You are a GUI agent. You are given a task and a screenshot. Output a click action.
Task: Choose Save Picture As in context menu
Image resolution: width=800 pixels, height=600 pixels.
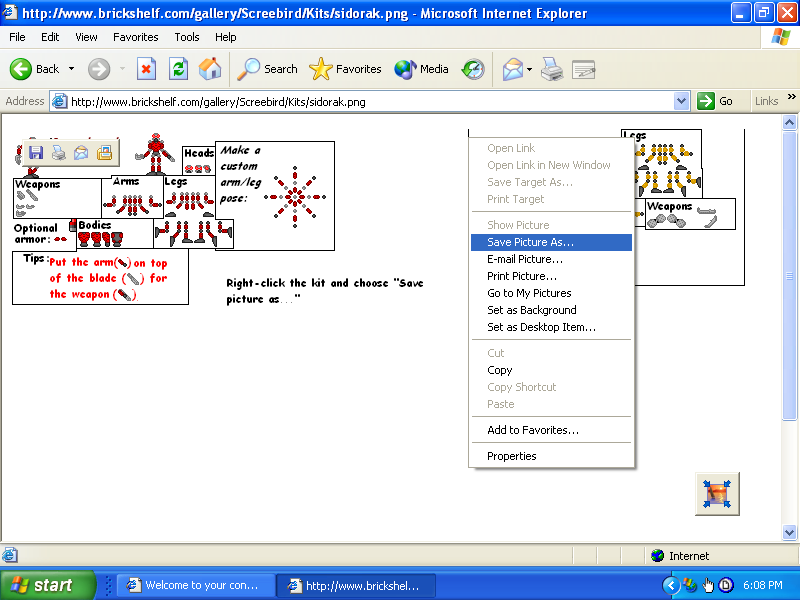coord(551,242)
